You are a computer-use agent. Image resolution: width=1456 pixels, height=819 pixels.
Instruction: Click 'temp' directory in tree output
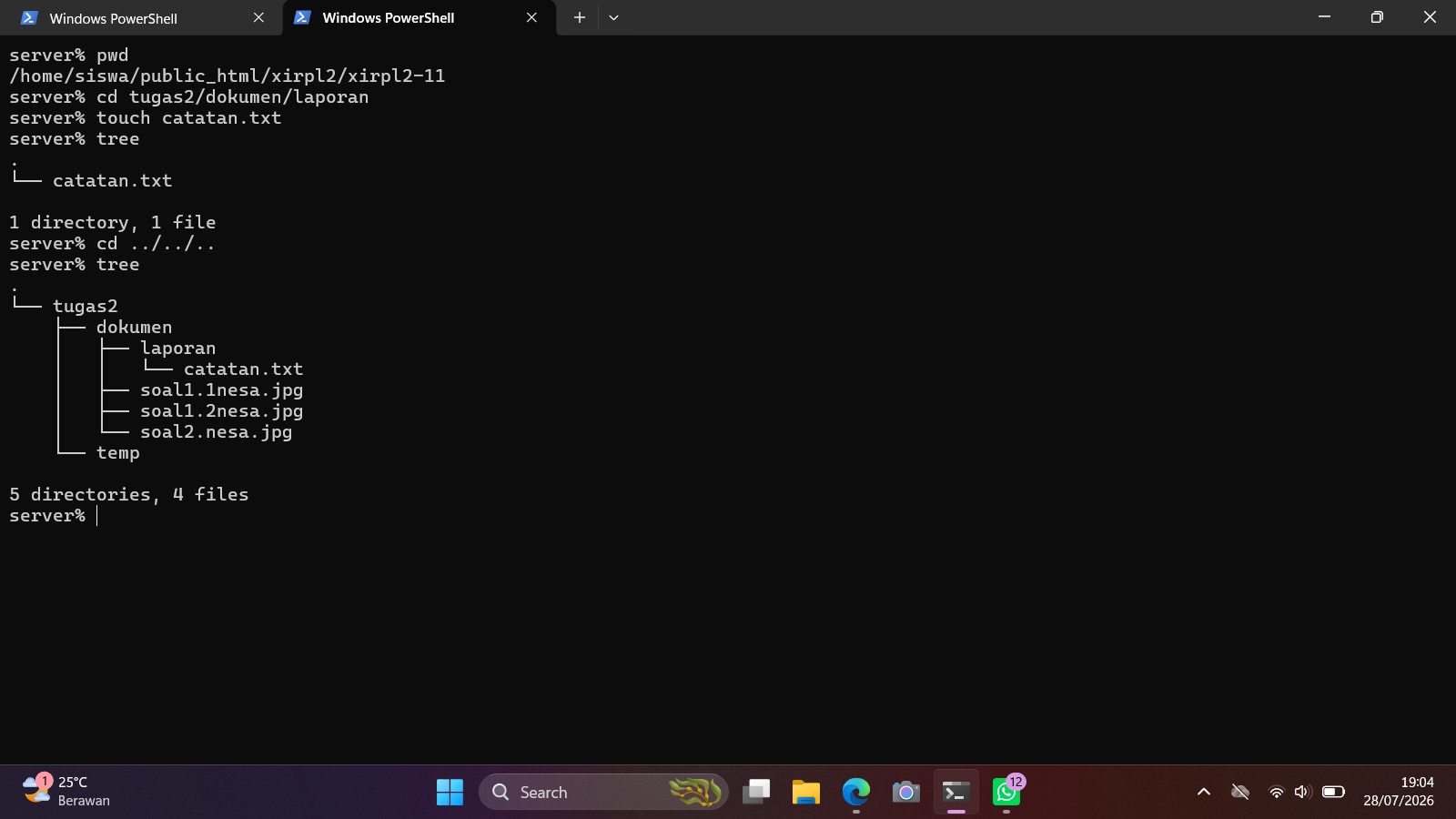(x=118, y=453)
